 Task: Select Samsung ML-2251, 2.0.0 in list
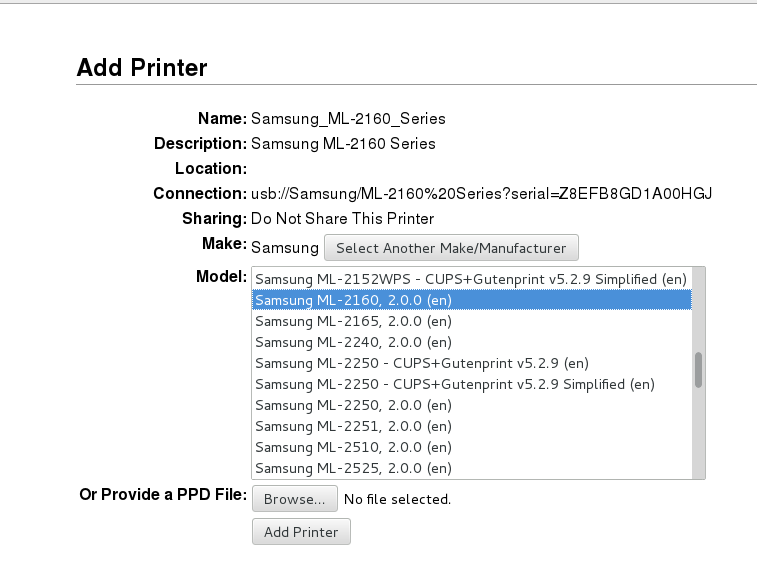353,426
